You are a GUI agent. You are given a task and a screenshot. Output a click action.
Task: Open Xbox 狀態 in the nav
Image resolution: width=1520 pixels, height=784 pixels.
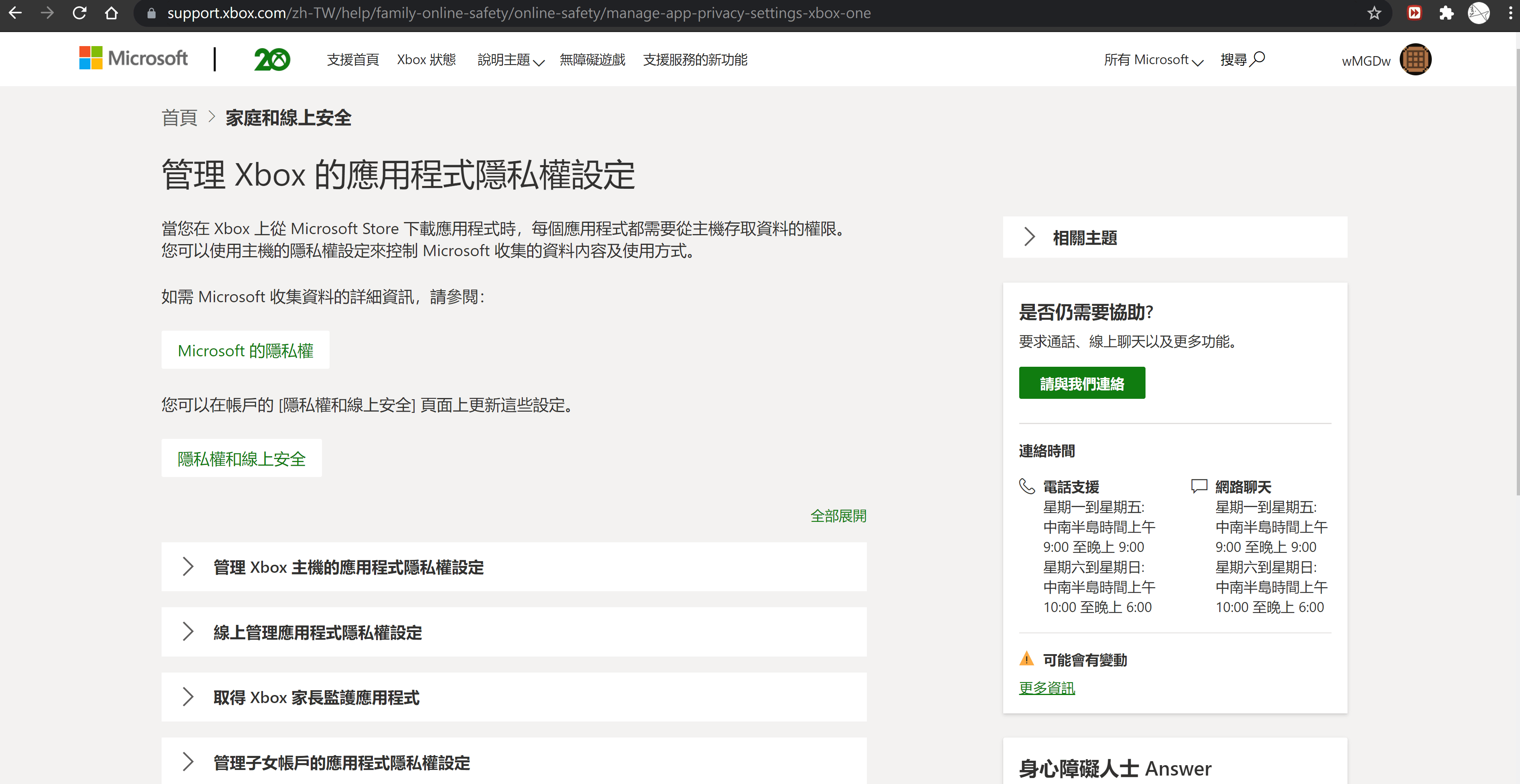pos(427,60)
